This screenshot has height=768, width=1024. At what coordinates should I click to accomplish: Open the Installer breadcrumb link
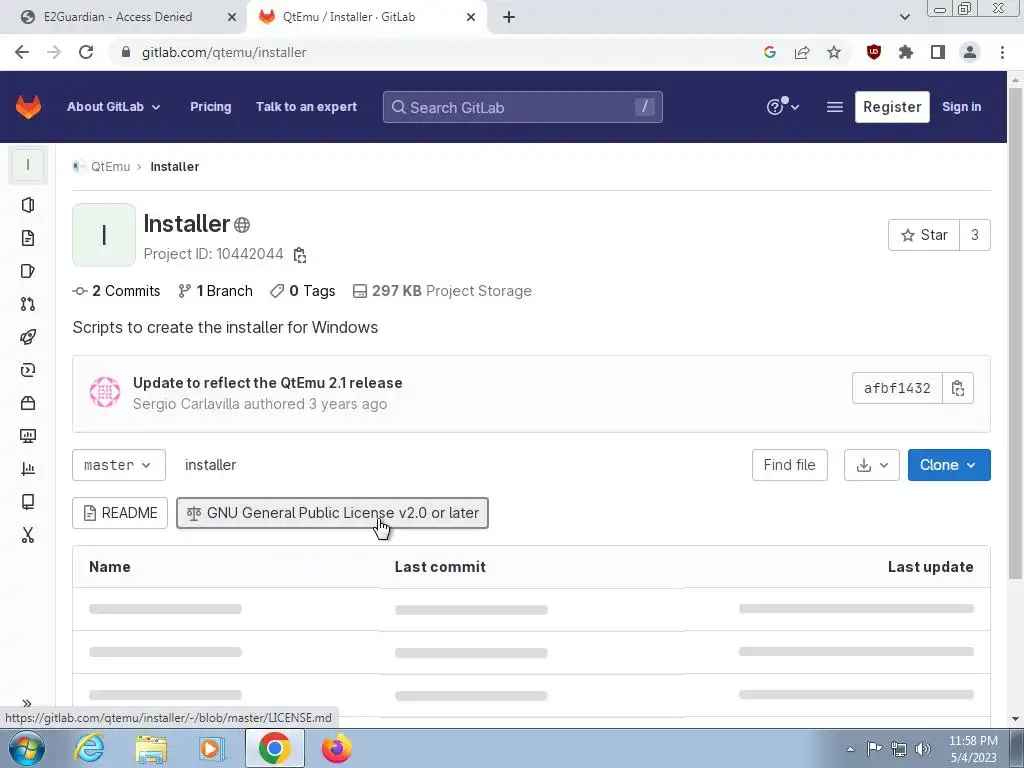click(x=174, y=167)
